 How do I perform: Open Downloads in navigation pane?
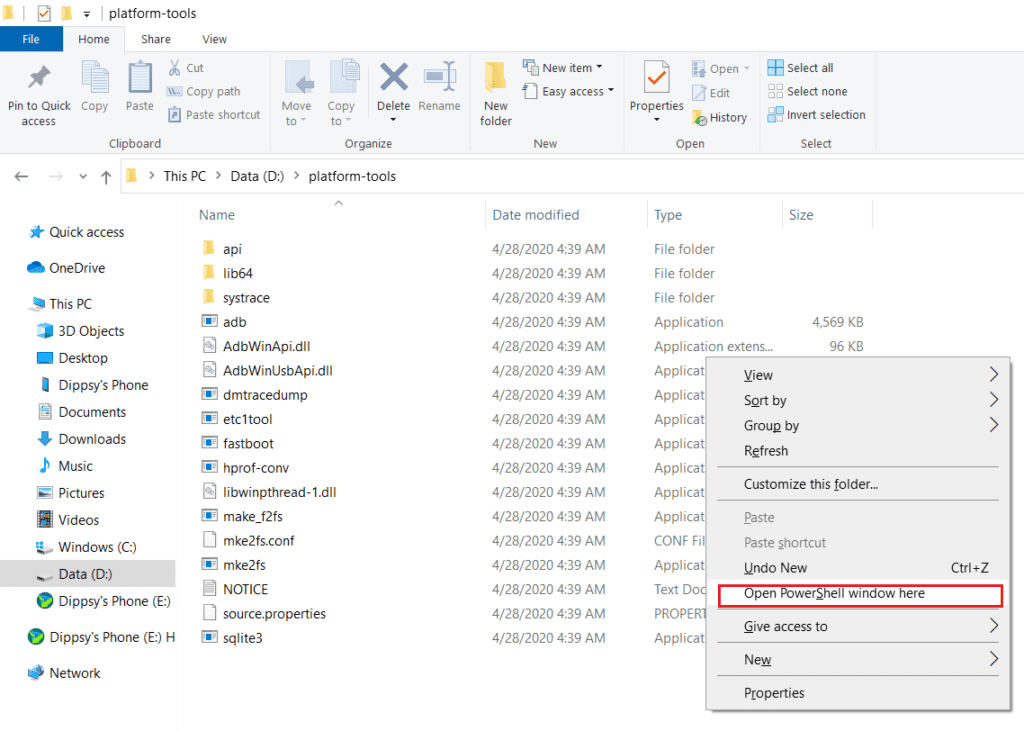pos(82,439)
